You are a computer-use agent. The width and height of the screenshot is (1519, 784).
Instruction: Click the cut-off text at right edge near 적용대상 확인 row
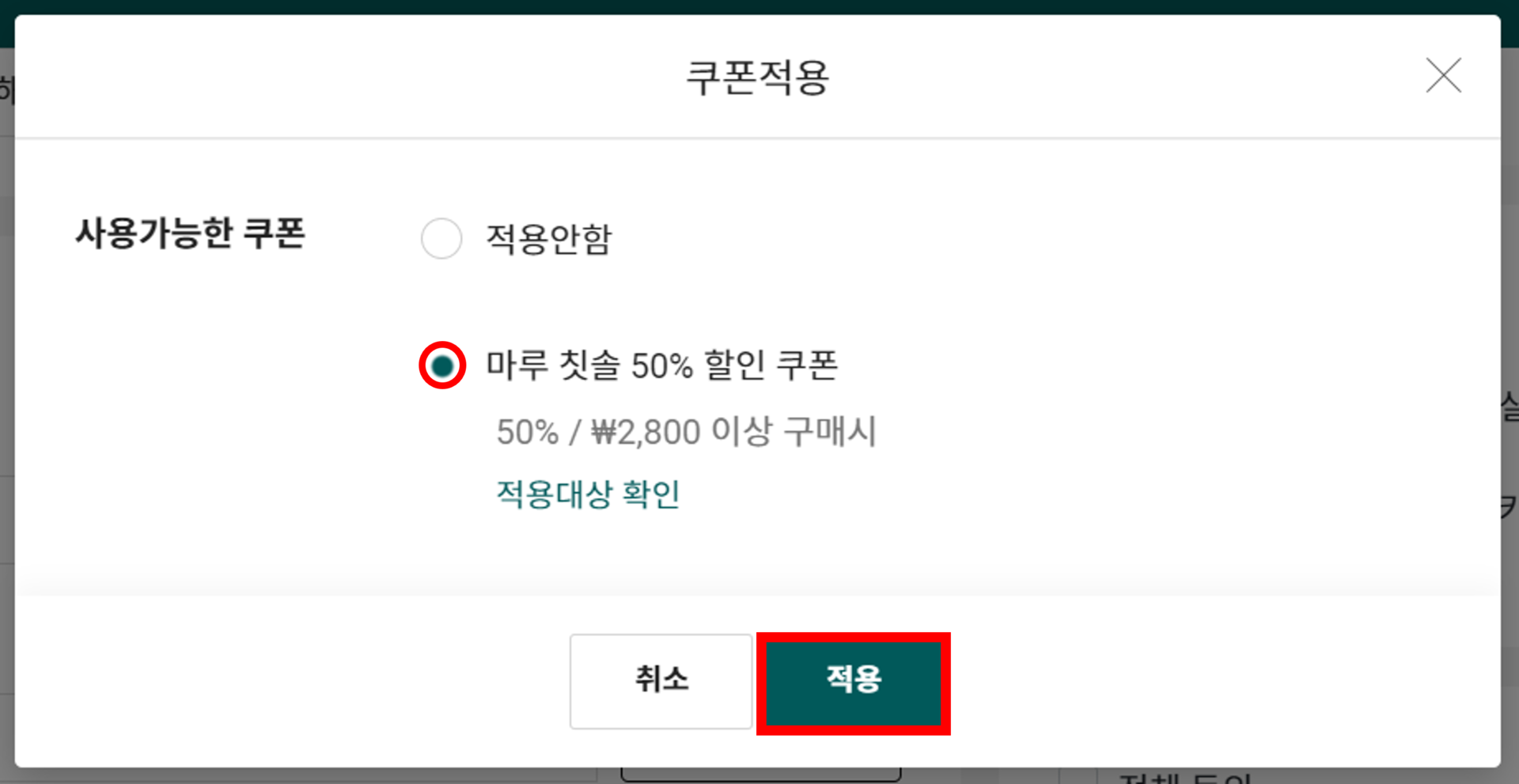1510,506
